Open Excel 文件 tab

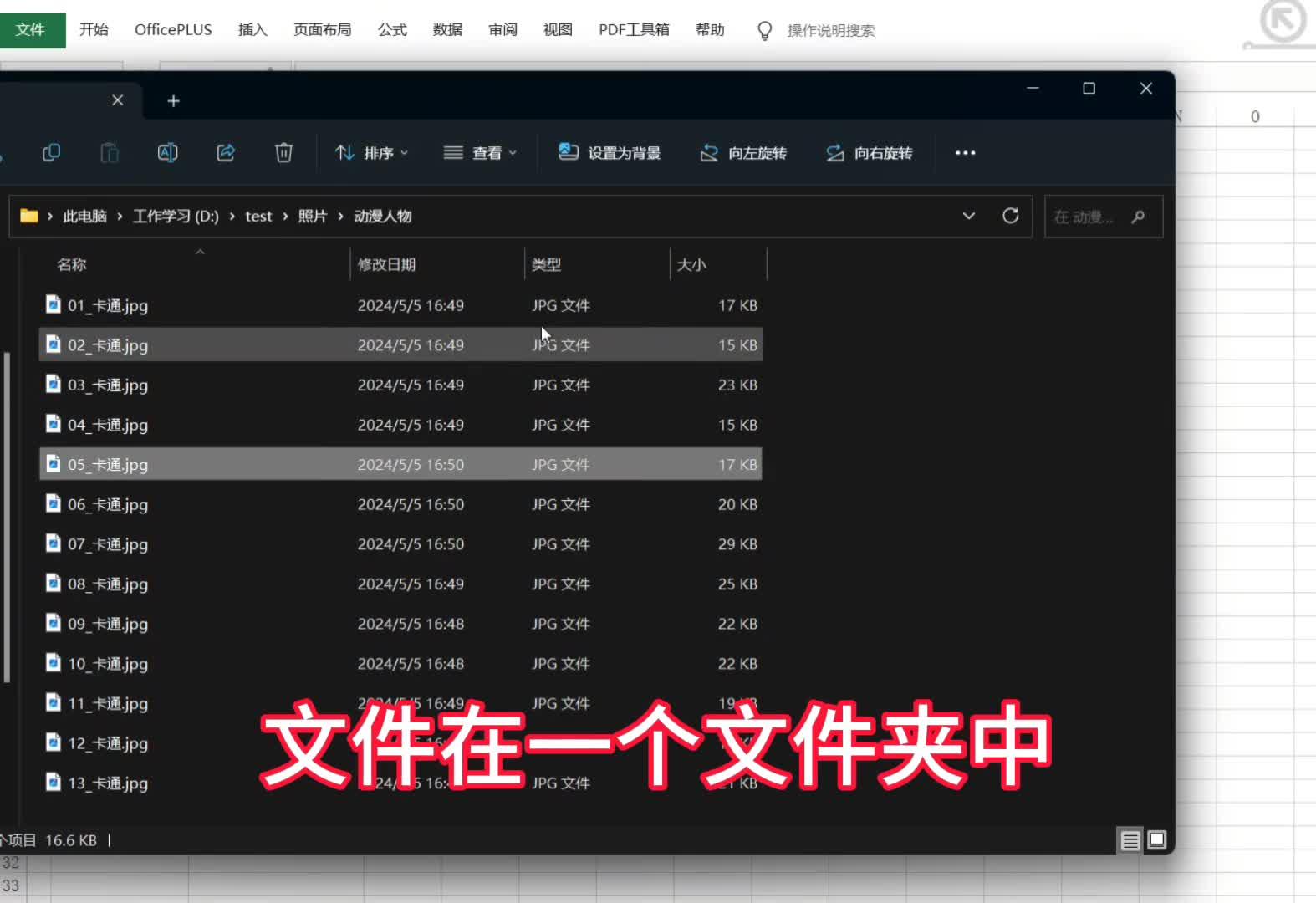(x=31, y=30)
